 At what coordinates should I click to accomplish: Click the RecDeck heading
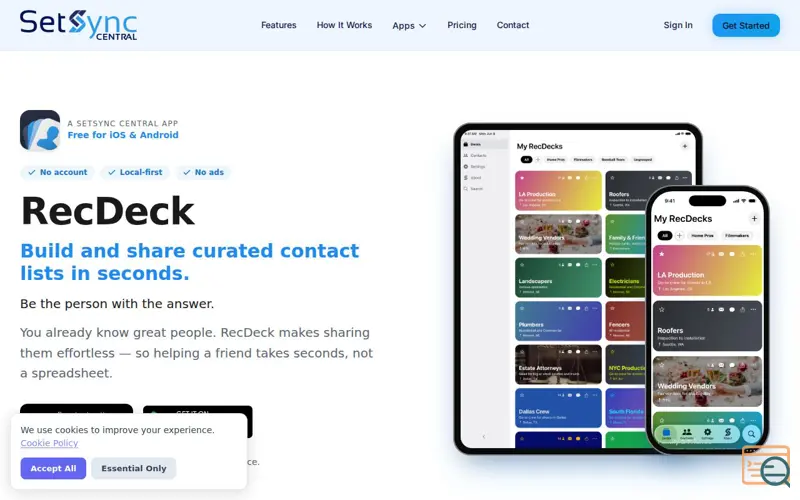click(x=107, y=211)
